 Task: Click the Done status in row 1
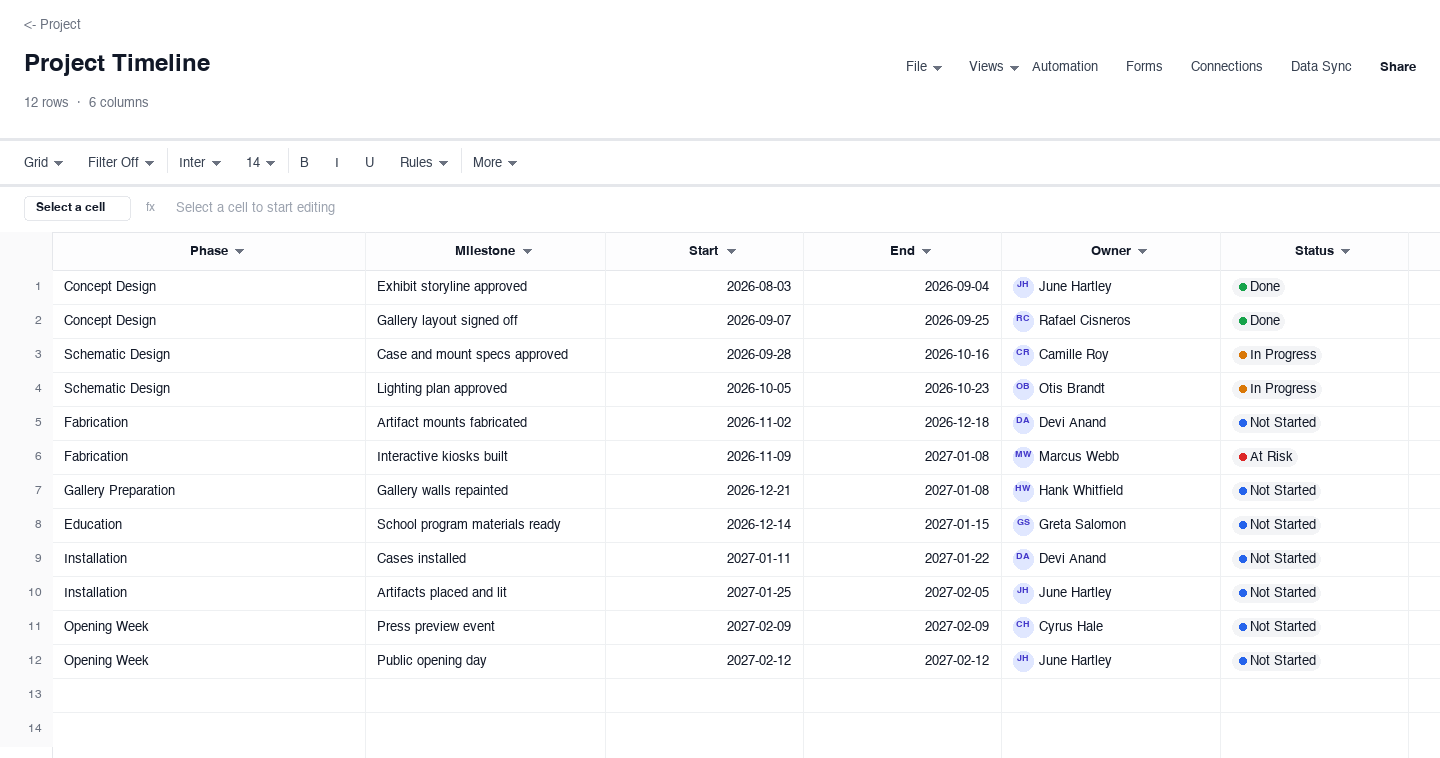tap(1259, 287)
